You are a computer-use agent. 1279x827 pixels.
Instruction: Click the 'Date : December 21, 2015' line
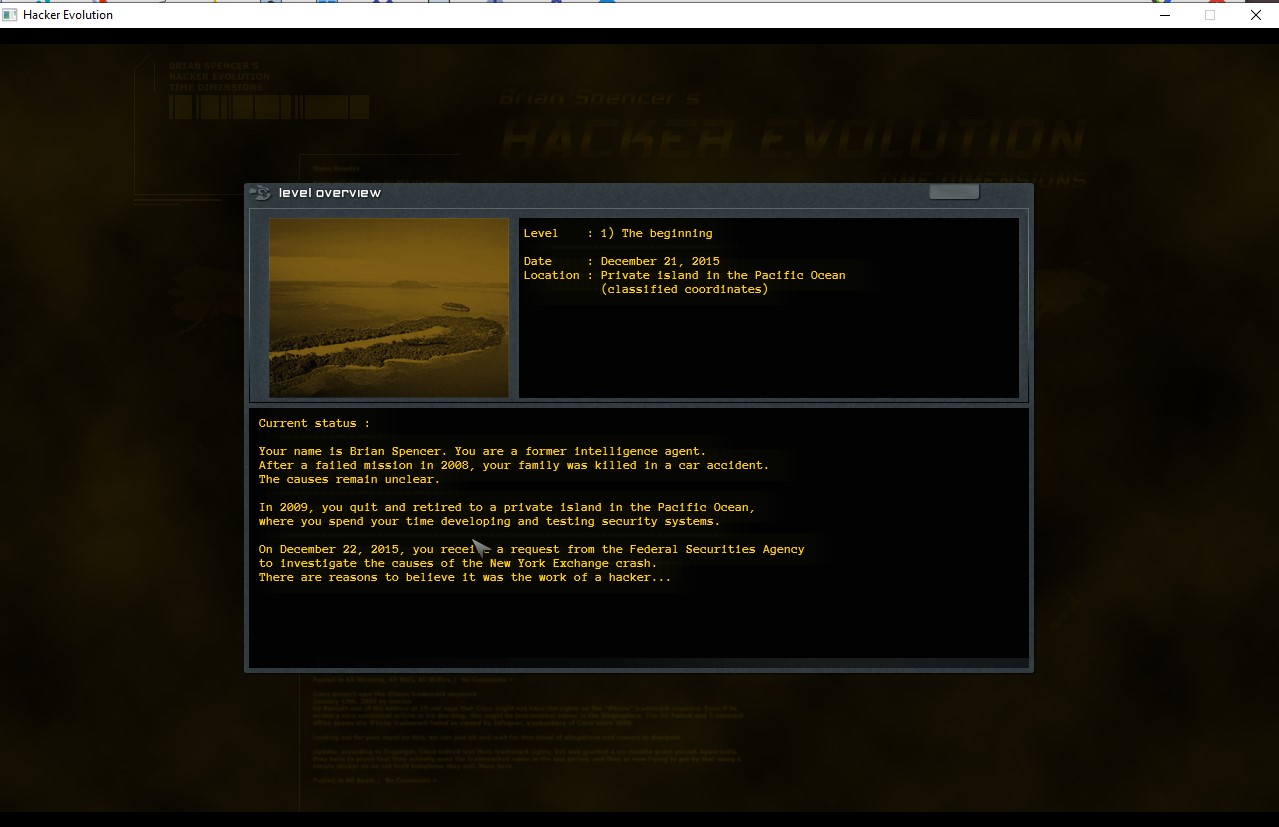pos(621,261)
